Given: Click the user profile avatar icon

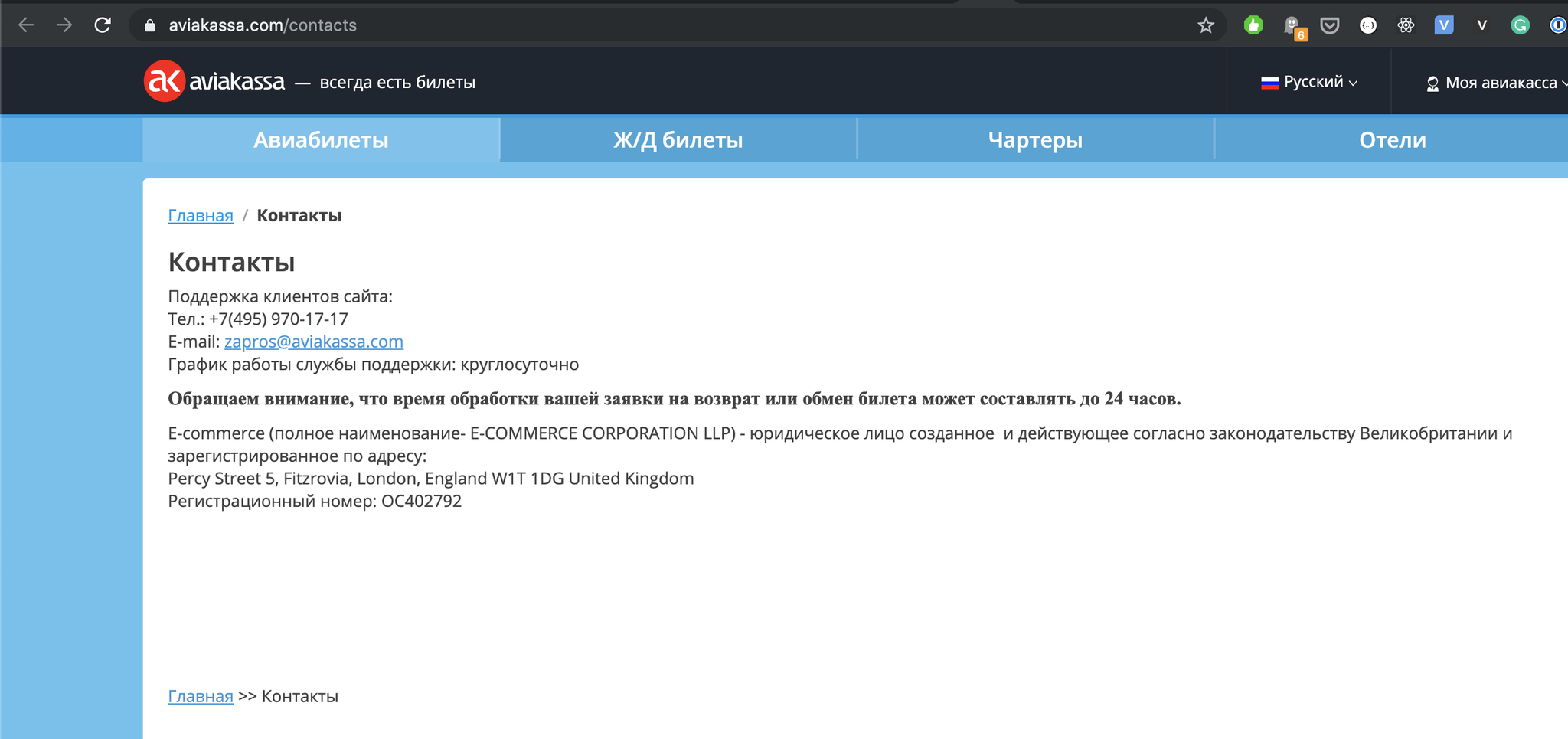Looking at the screenshot, I should pyautogui.click(x=1432, y=83).
